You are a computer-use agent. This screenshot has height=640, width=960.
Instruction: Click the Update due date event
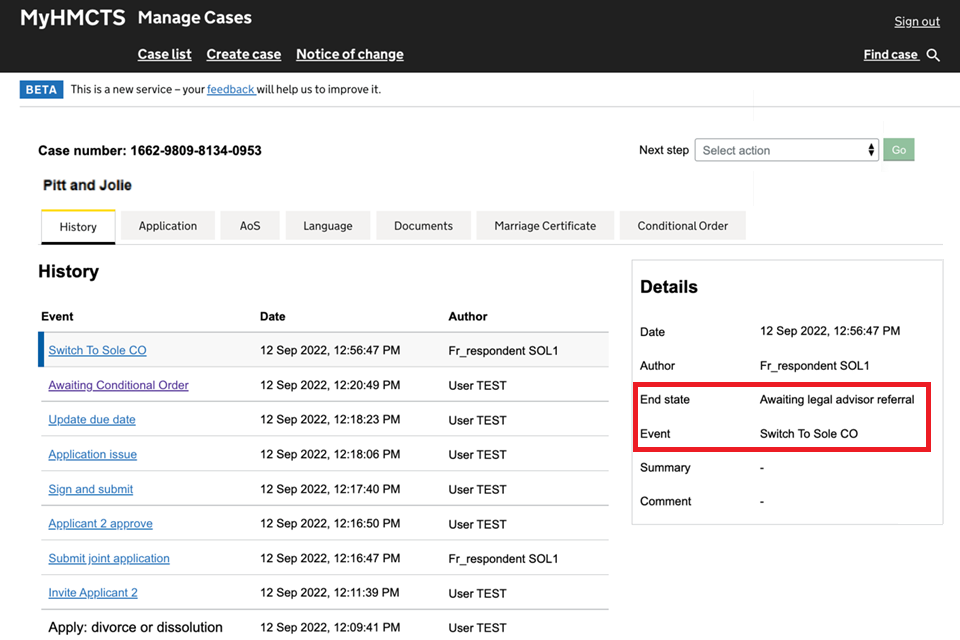[x=92, y=420]
